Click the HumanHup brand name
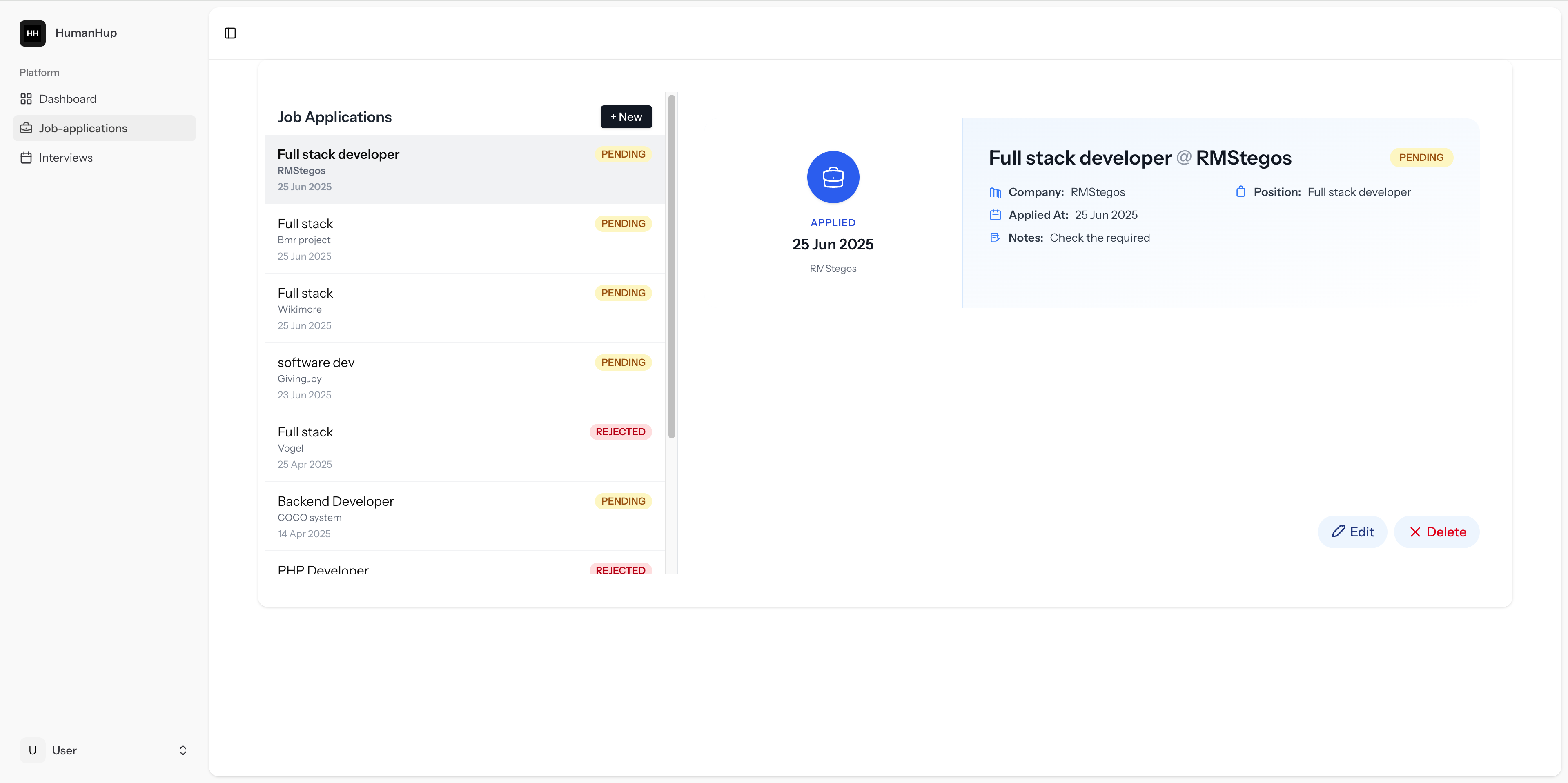This screenshot has height=783, width=1568. click(86, 33)
